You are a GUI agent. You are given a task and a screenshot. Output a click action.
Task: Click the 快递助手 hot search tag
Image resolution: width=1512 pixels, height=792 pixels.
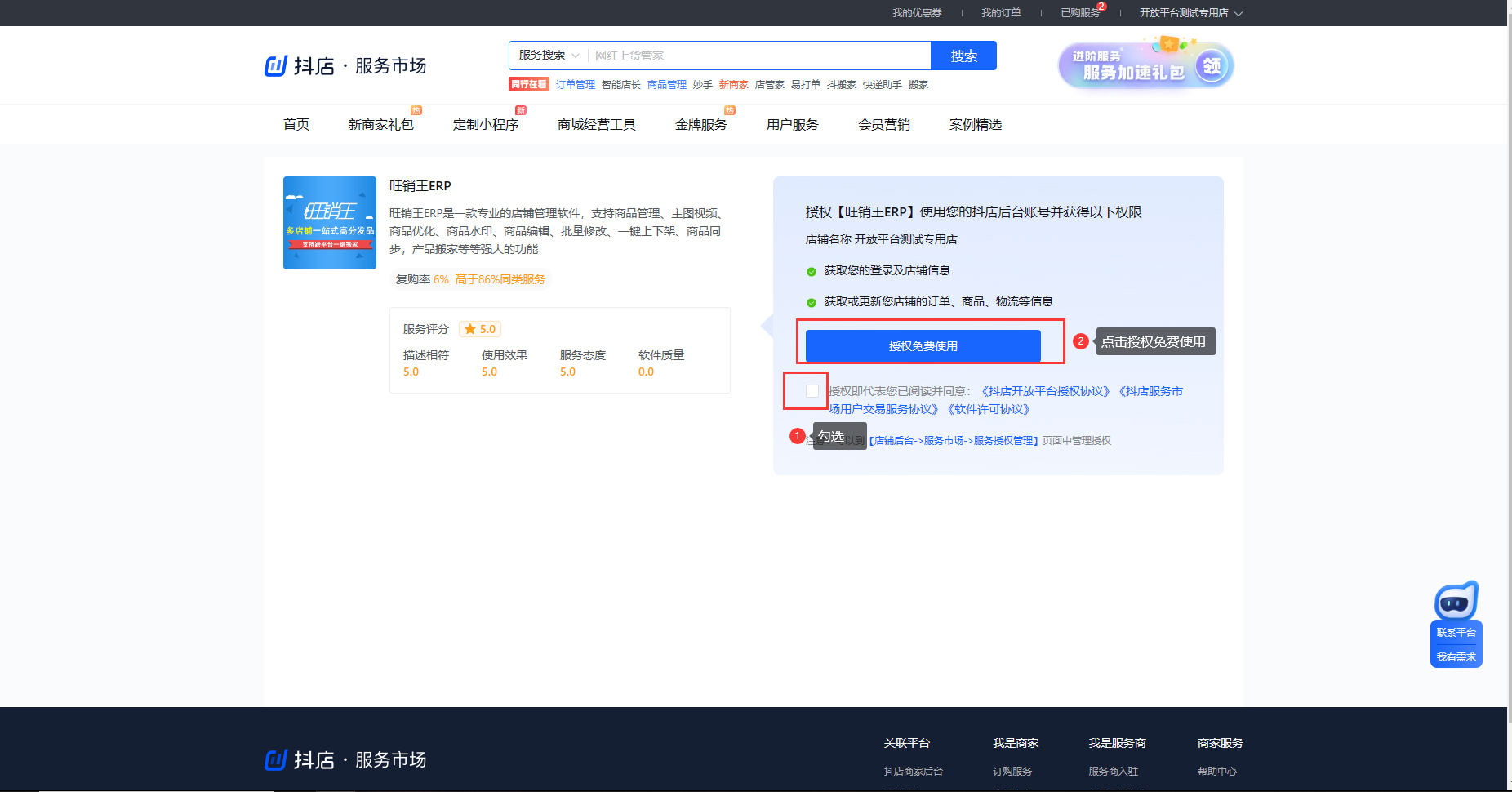(883, 85)
